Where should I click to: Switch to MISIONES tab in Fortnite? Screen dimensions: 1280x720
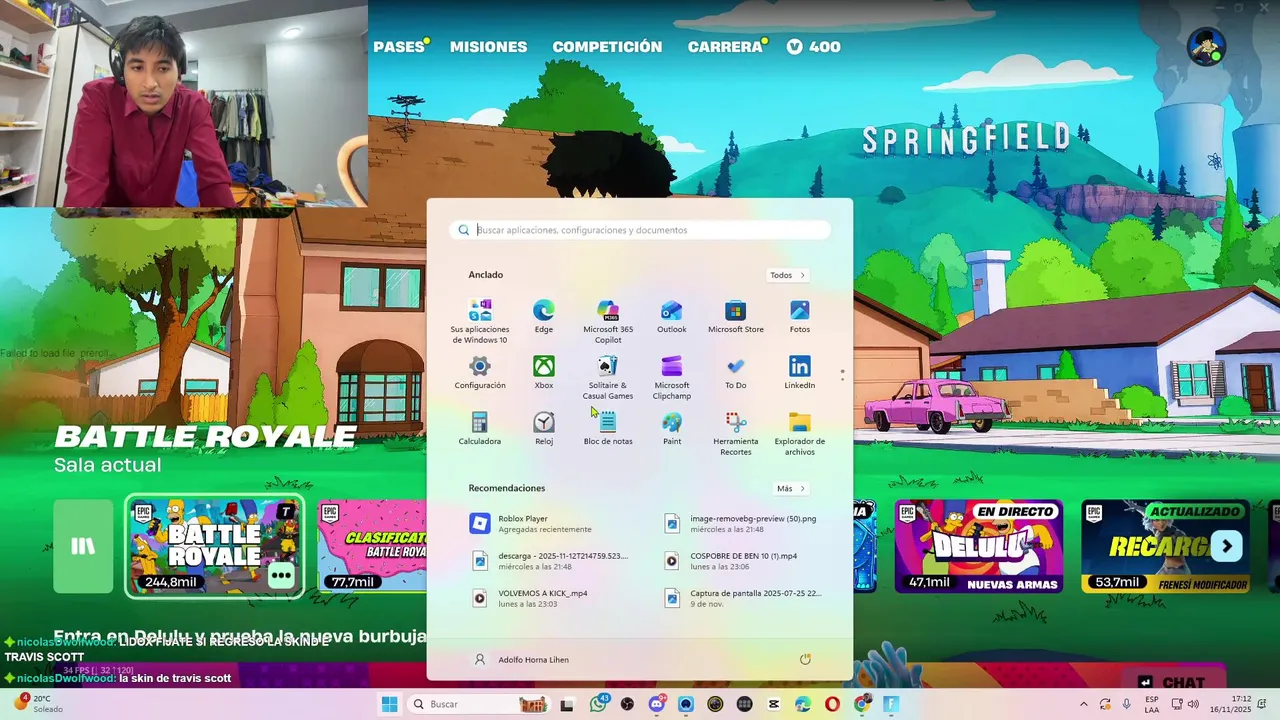pyautogui.click(x=488, y=47)
